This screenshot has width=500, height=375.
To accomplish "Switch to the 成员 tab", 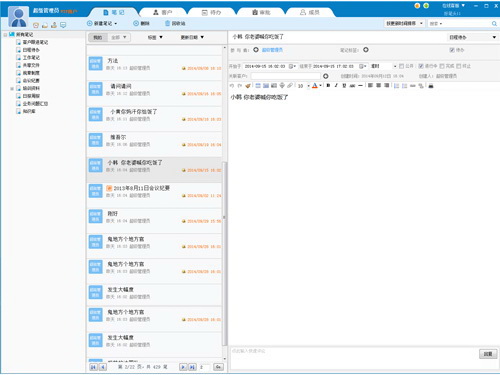I will (x=310, y=12).
